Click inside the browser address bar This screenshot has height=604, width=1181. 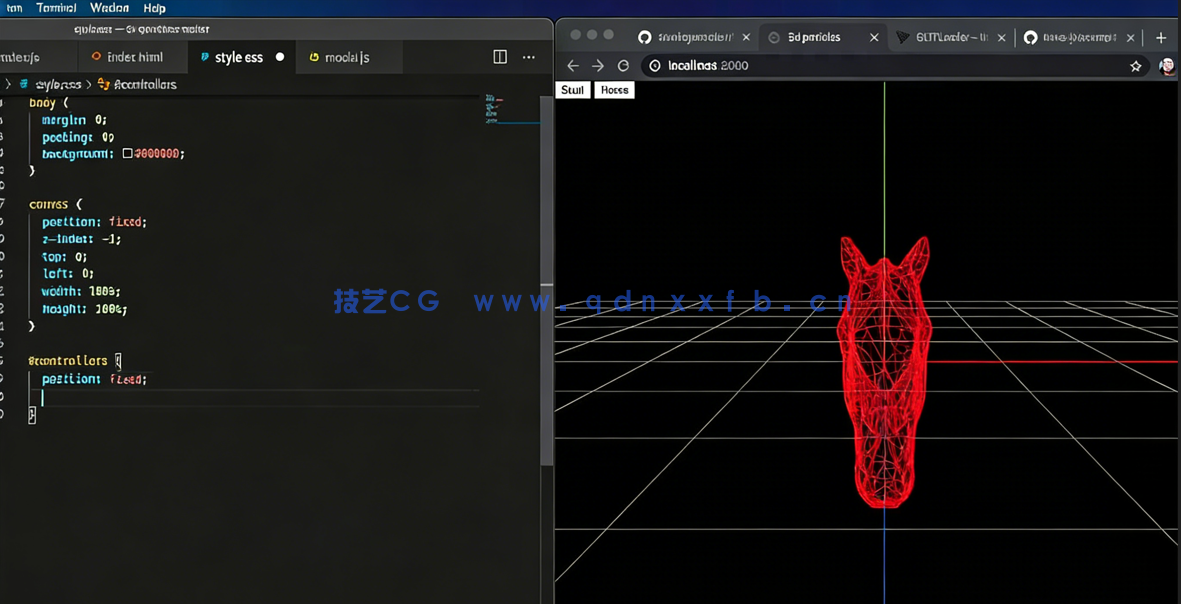click(750, 65)
